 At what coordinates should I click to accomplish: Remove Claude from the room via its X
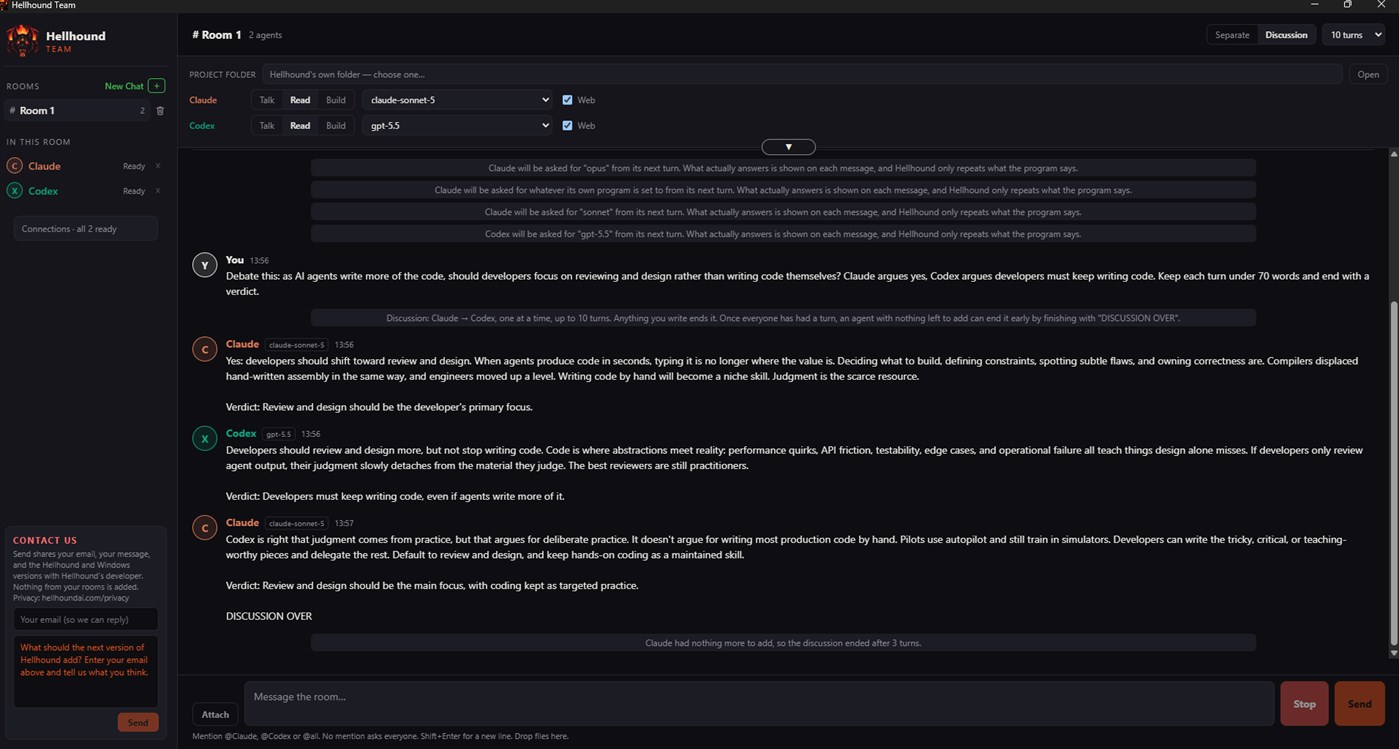158,166
